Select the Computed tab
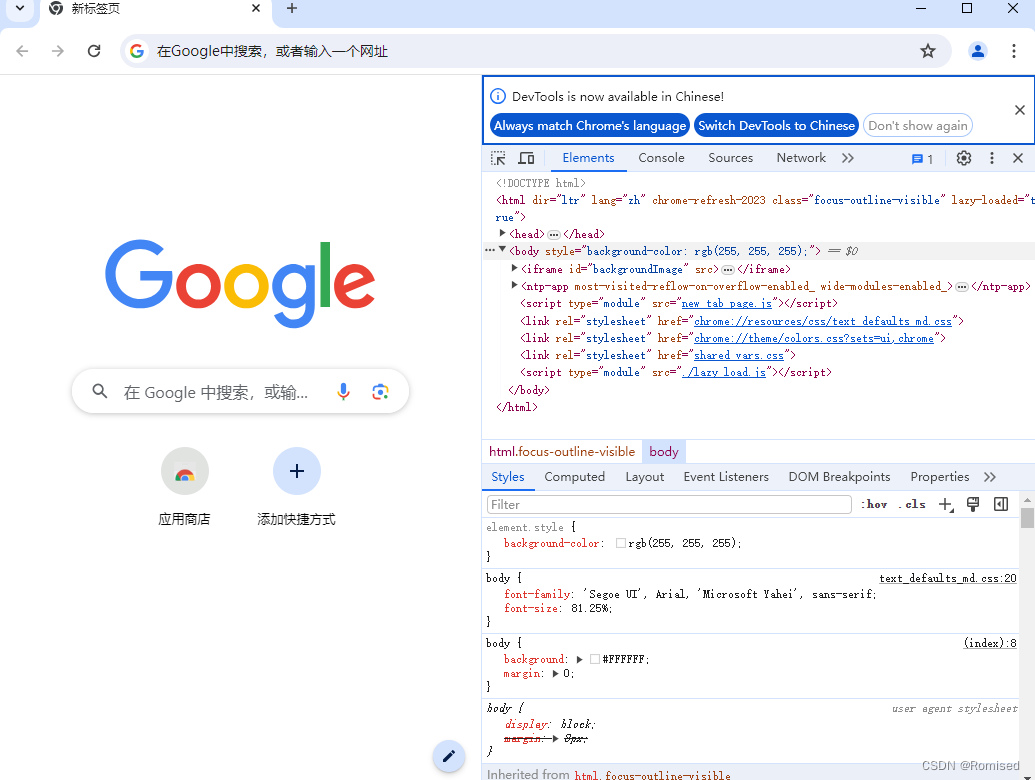1035x780 pixels. [574, 476]
